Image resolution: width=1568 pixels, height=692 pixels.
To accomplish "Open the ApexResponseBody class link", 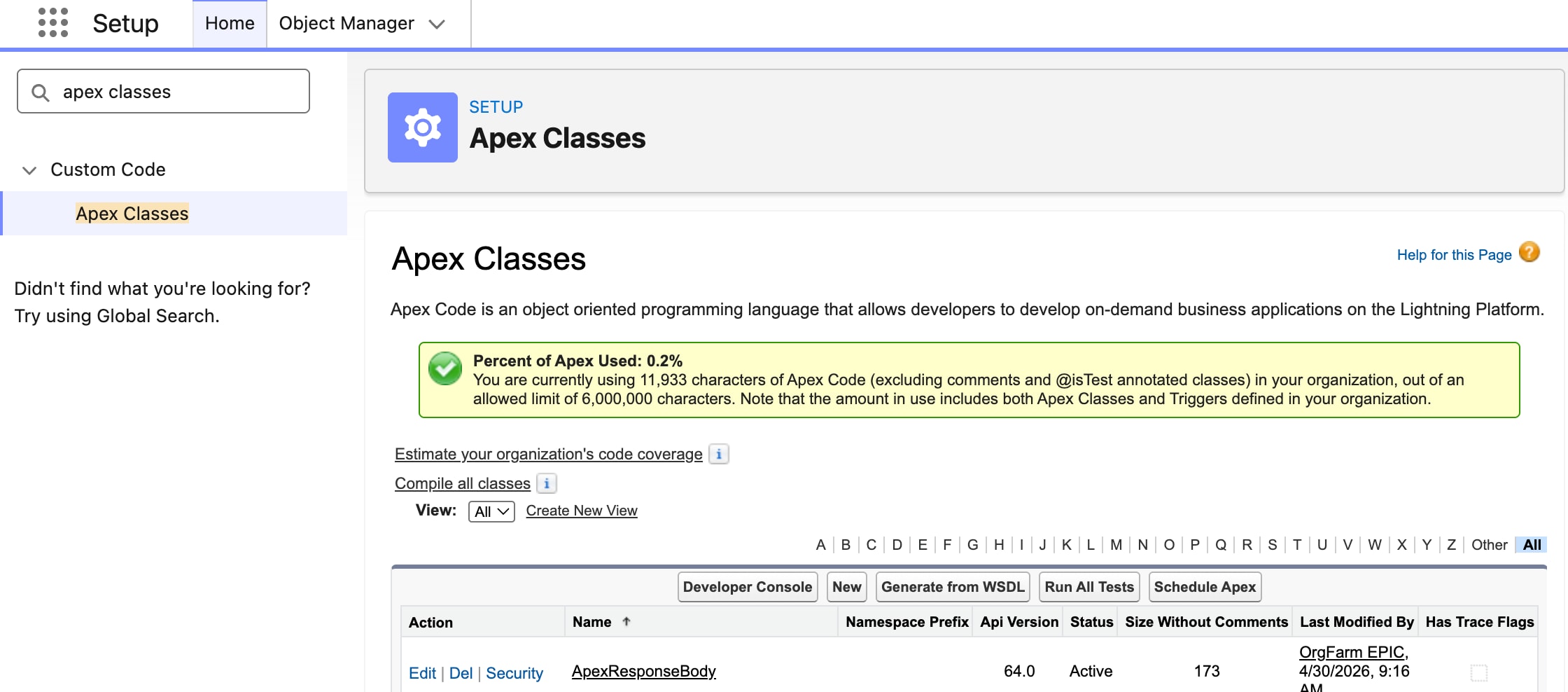I will (x=644, y=671).
